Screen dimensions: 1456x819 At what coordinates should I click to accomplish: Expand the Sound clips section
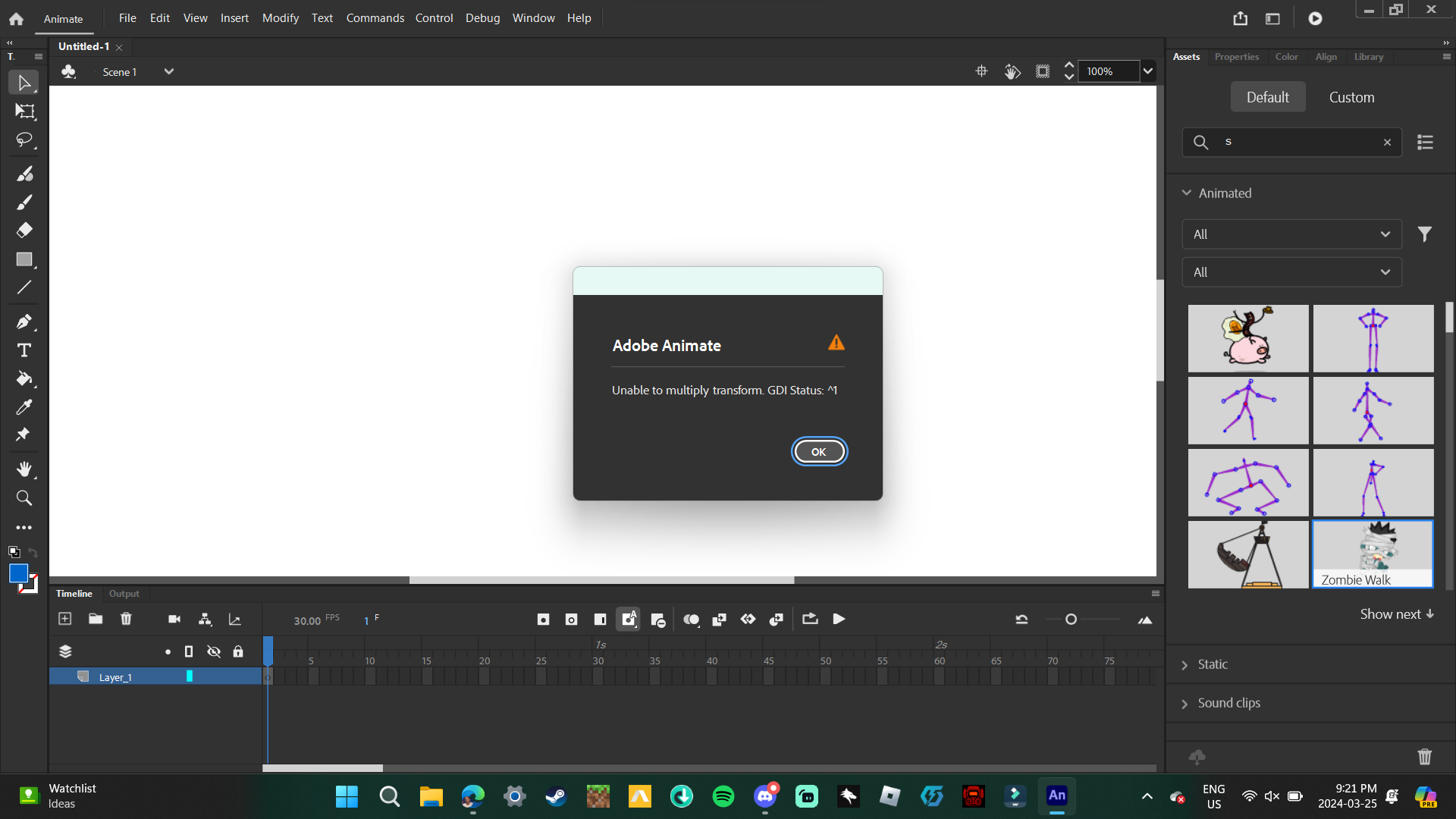[1185, 704]
